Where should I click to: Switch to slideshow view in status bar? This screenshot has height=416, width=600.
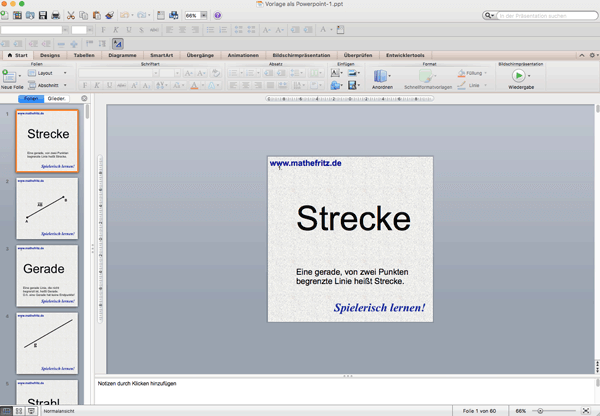tap(31, 411)
